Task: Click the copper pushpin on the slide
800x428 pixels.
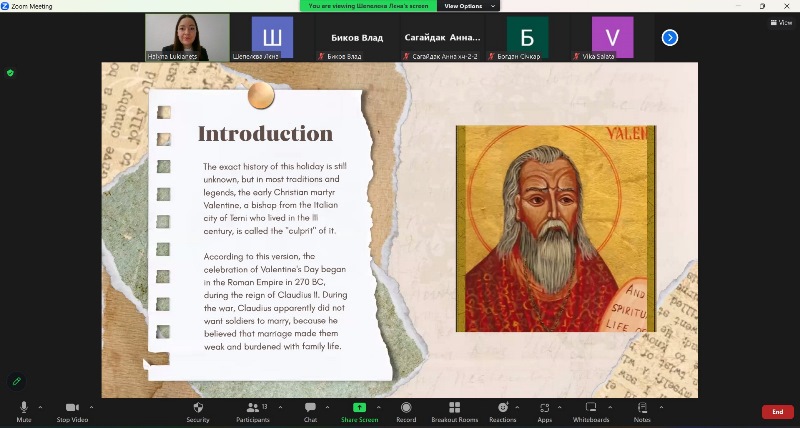Action: (261, 95)
